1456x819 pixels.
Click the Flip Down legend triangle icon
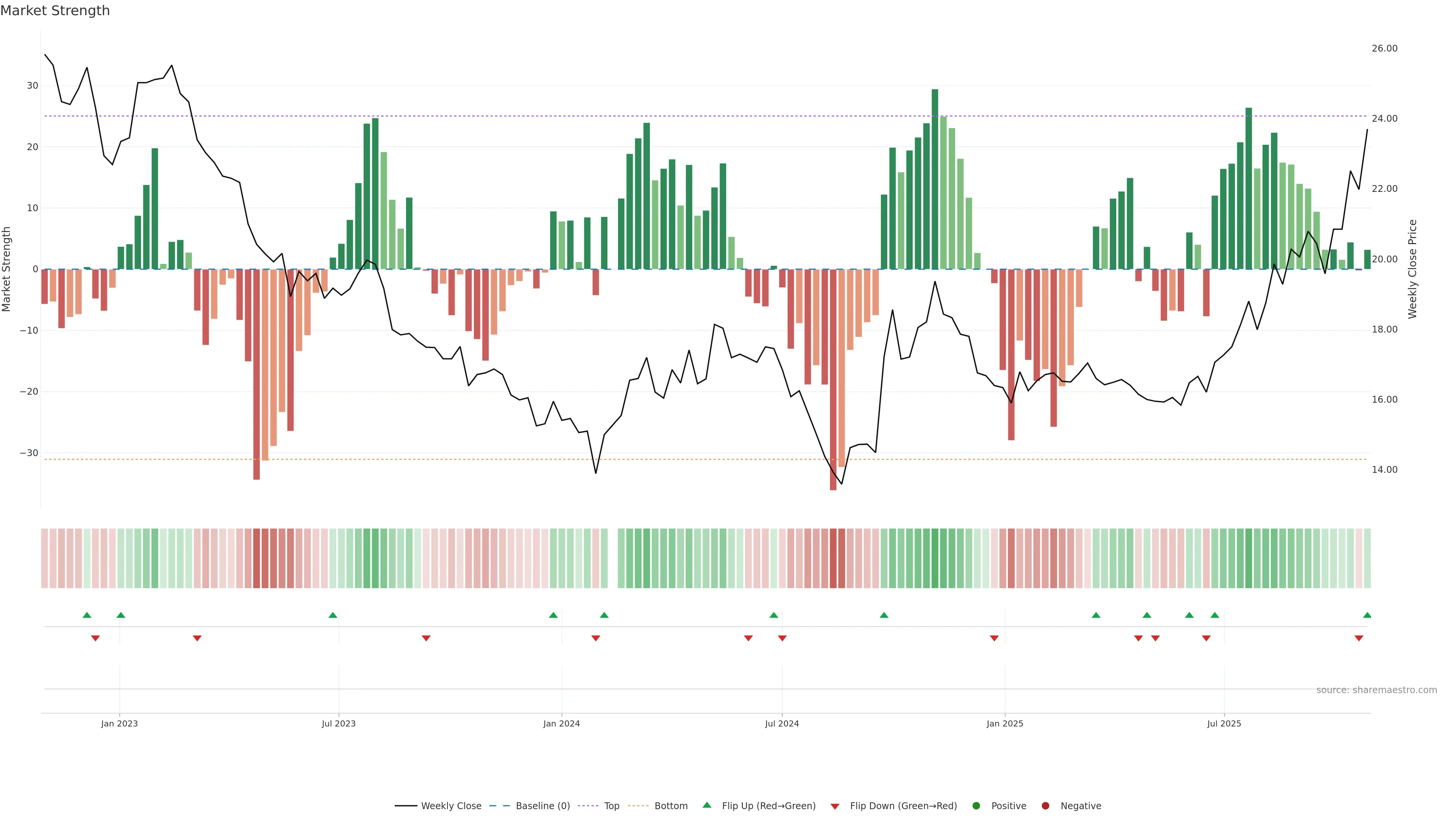click(x=835, y=806)
